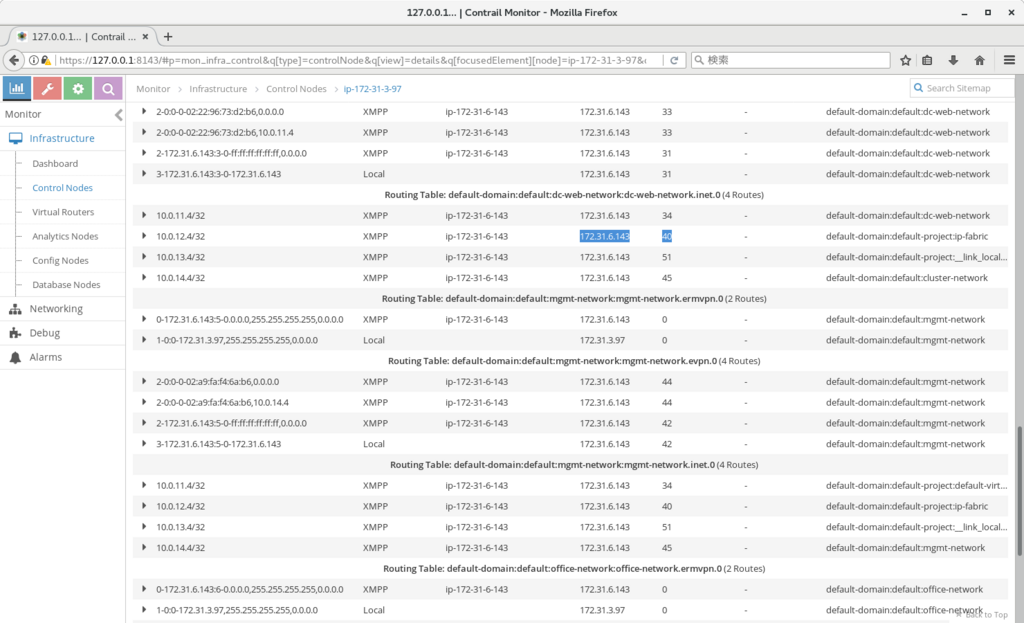Click the Infrastructure monitor icon in the sidebar

point(16,138)
